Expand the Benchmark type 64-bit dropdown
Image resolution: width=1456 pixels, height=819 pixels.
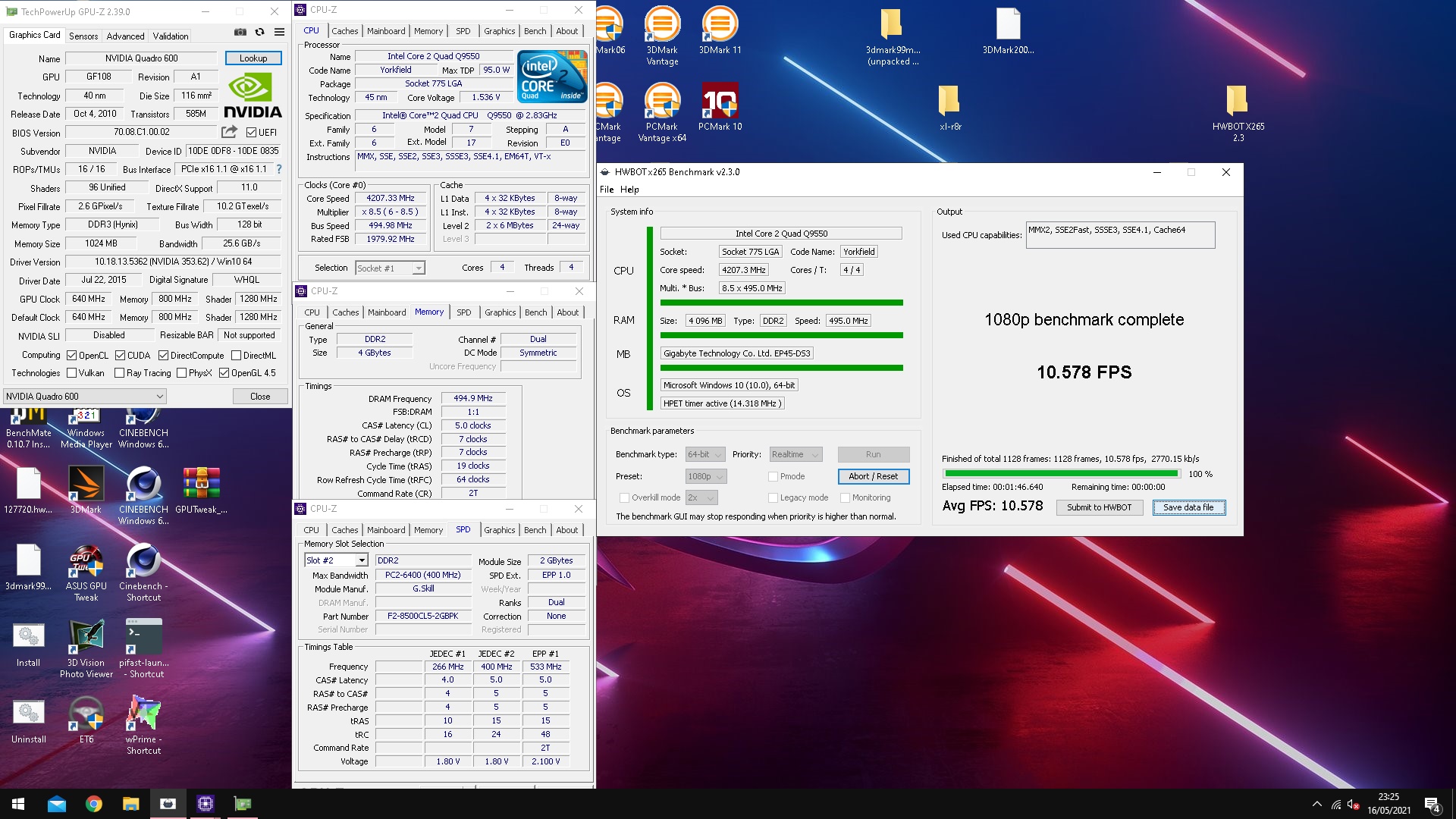[705, 454]
